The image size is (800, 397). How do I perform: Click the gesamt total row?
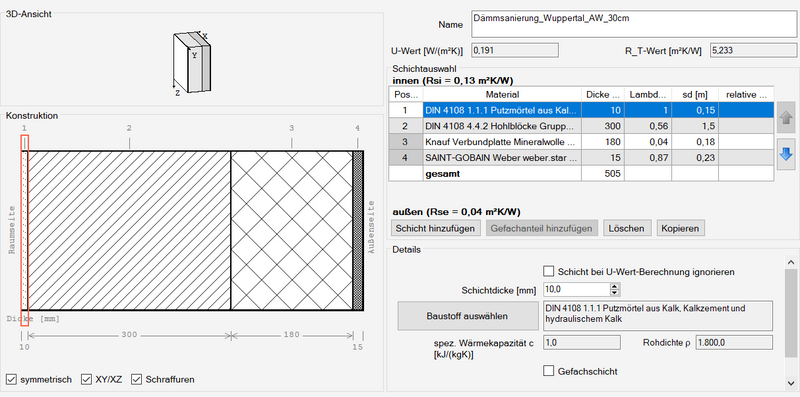click(x=581, y=173)
